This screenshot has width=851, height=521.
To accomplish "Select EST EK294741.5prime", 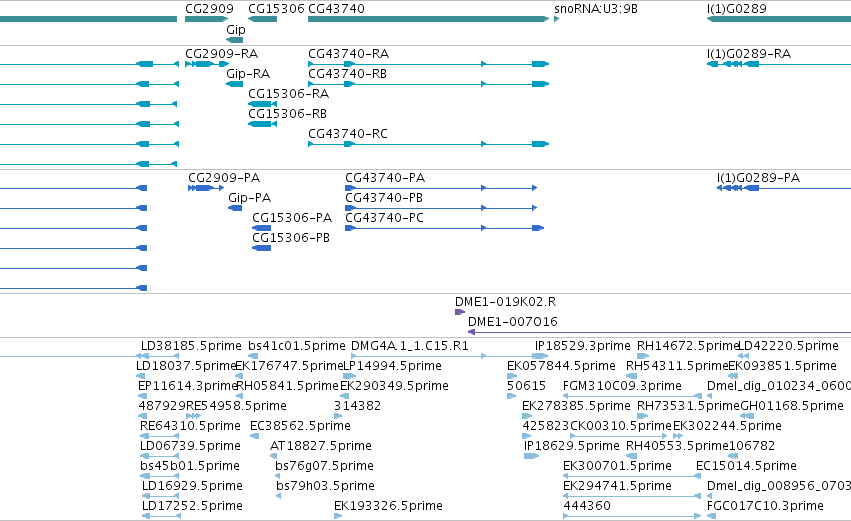I will tap(617, 486).
